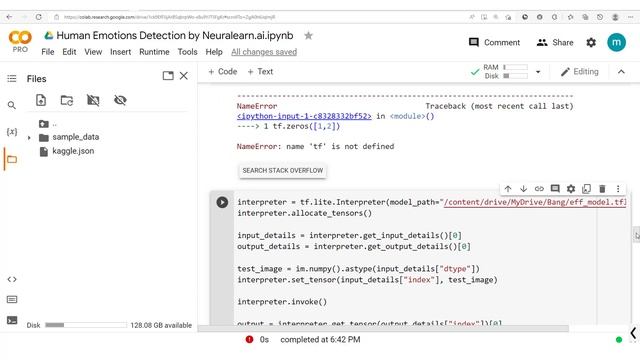
Task: Mirror the cell in a tab
Action: coord(587,189)
